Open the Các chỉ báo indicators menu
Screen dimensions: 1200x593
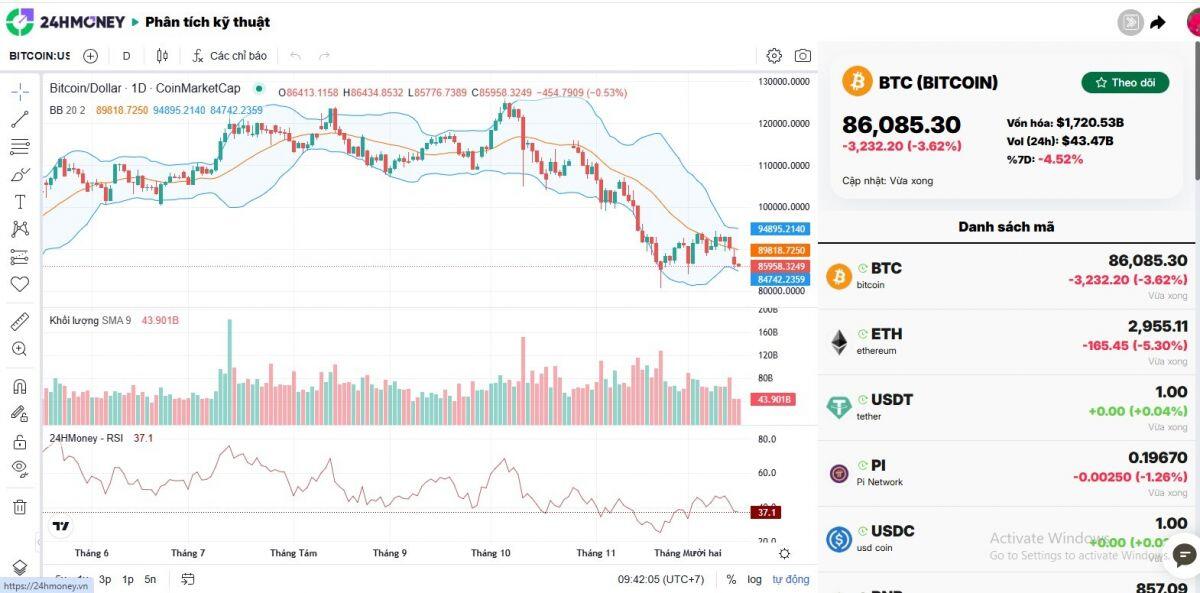click(229, 56)
